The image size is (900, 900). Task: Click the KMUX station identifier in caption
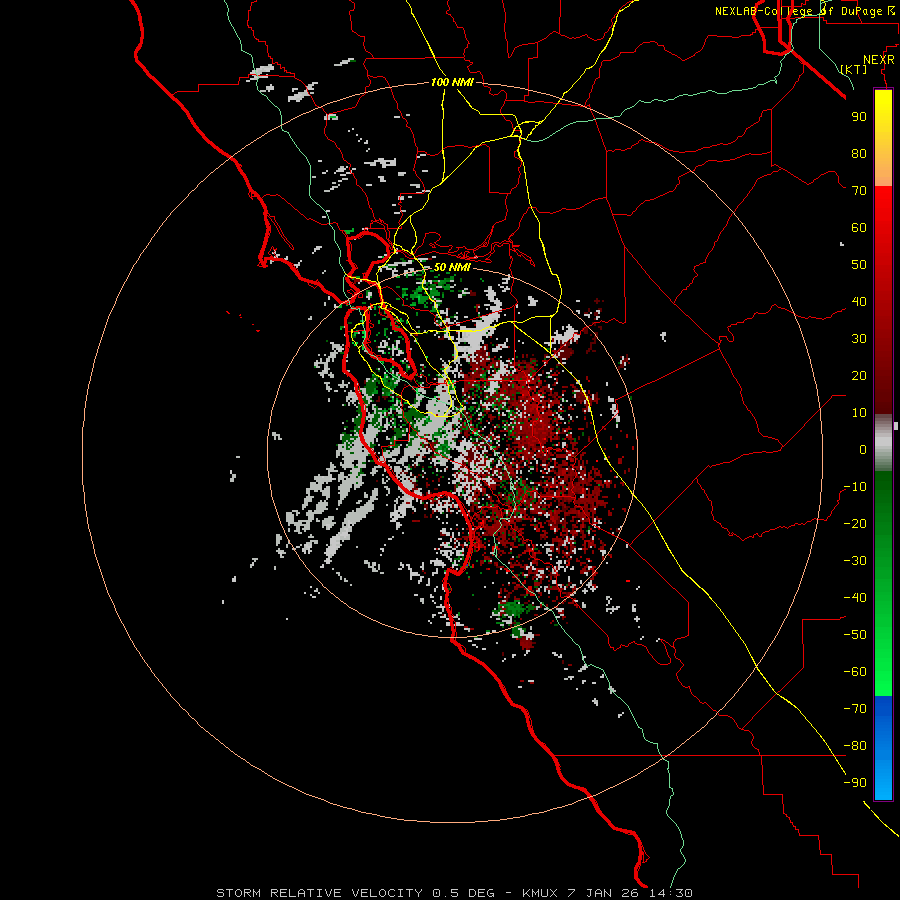pyautogui.click(x=541, y=893)
